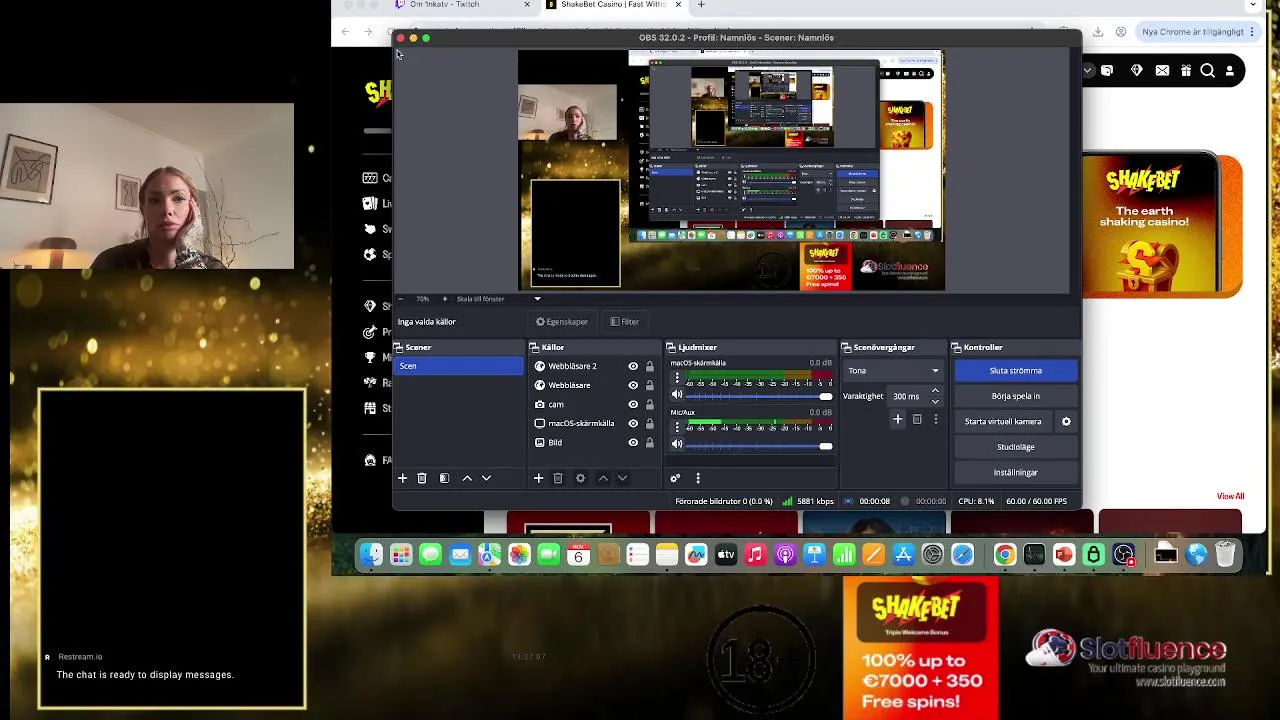Open macOS-skärmkälla audio track options menu

coord(677,379)
